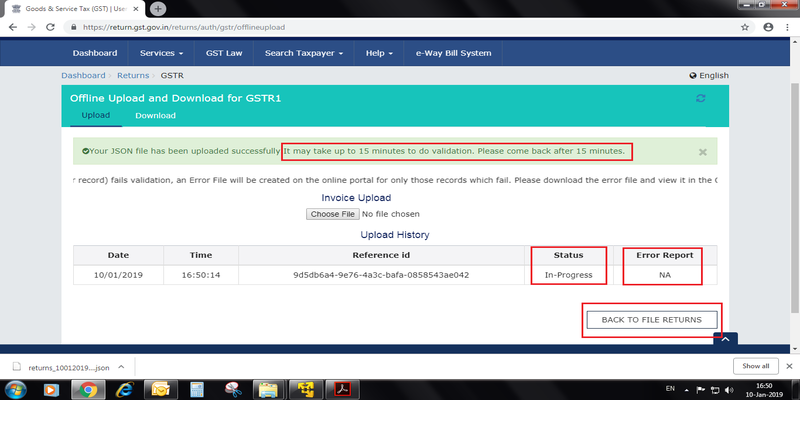
Task: Click the Action Center flag icon
Action: click(x=701, y=390)
